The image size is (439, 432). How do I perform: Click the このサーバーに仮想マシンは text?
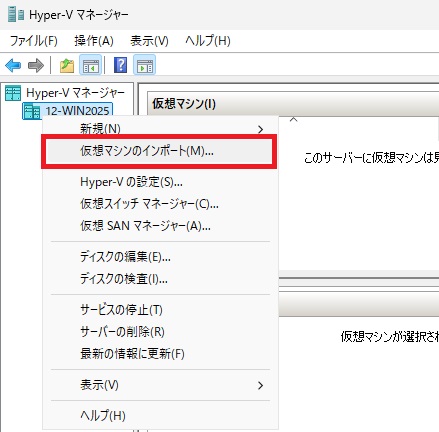point(371,158)
